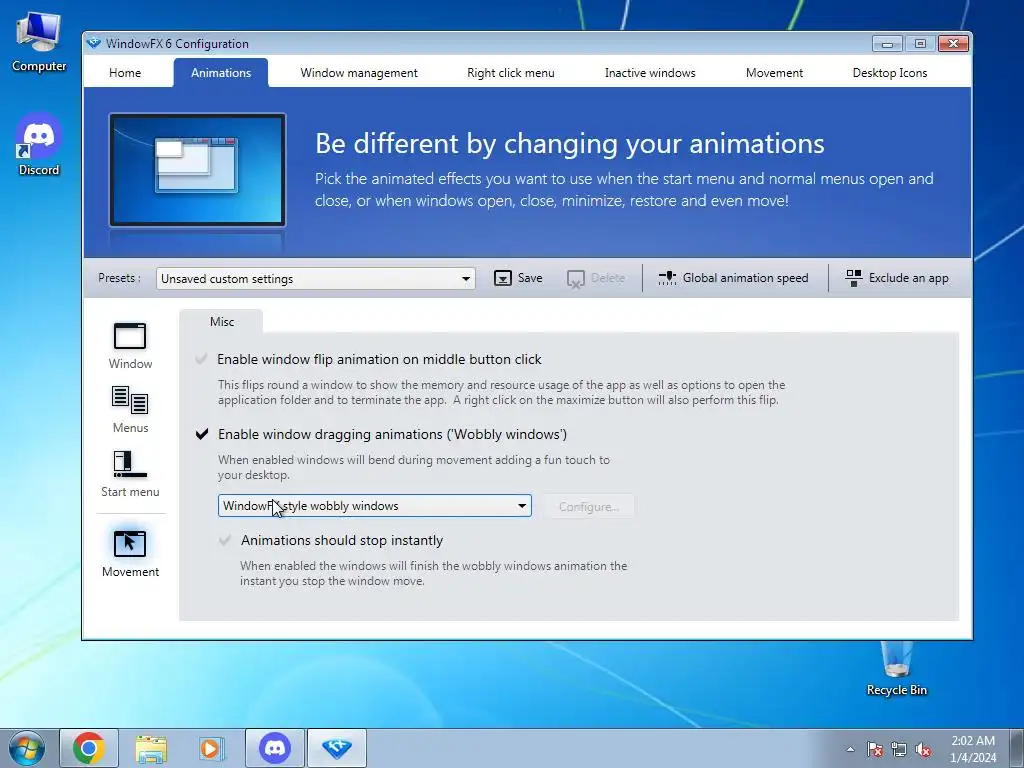Click the Save preset disk icon
Screen dimensions: 1024x768
click(502, 278)
